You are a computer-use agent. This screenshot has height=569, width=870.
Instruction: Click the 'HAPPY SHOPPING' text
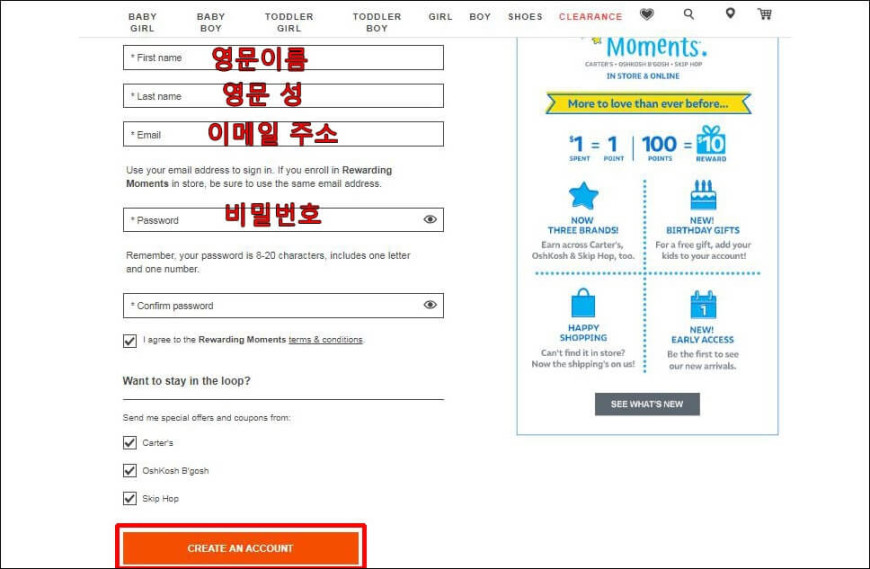[x=583, y=333]
